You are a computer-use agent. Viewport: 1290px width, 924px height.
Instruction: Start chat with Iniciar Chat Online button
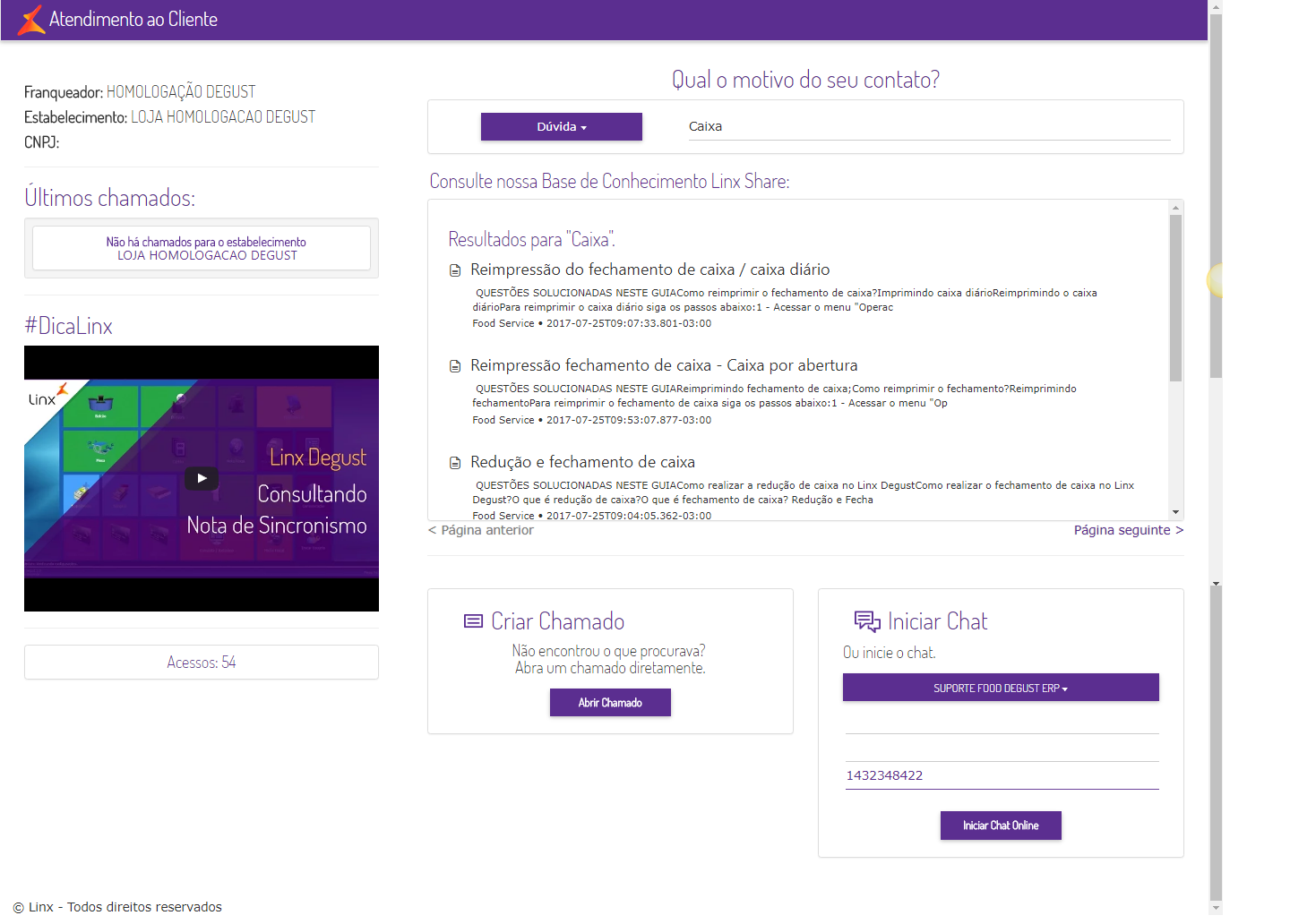click(x=1001, y=826)
